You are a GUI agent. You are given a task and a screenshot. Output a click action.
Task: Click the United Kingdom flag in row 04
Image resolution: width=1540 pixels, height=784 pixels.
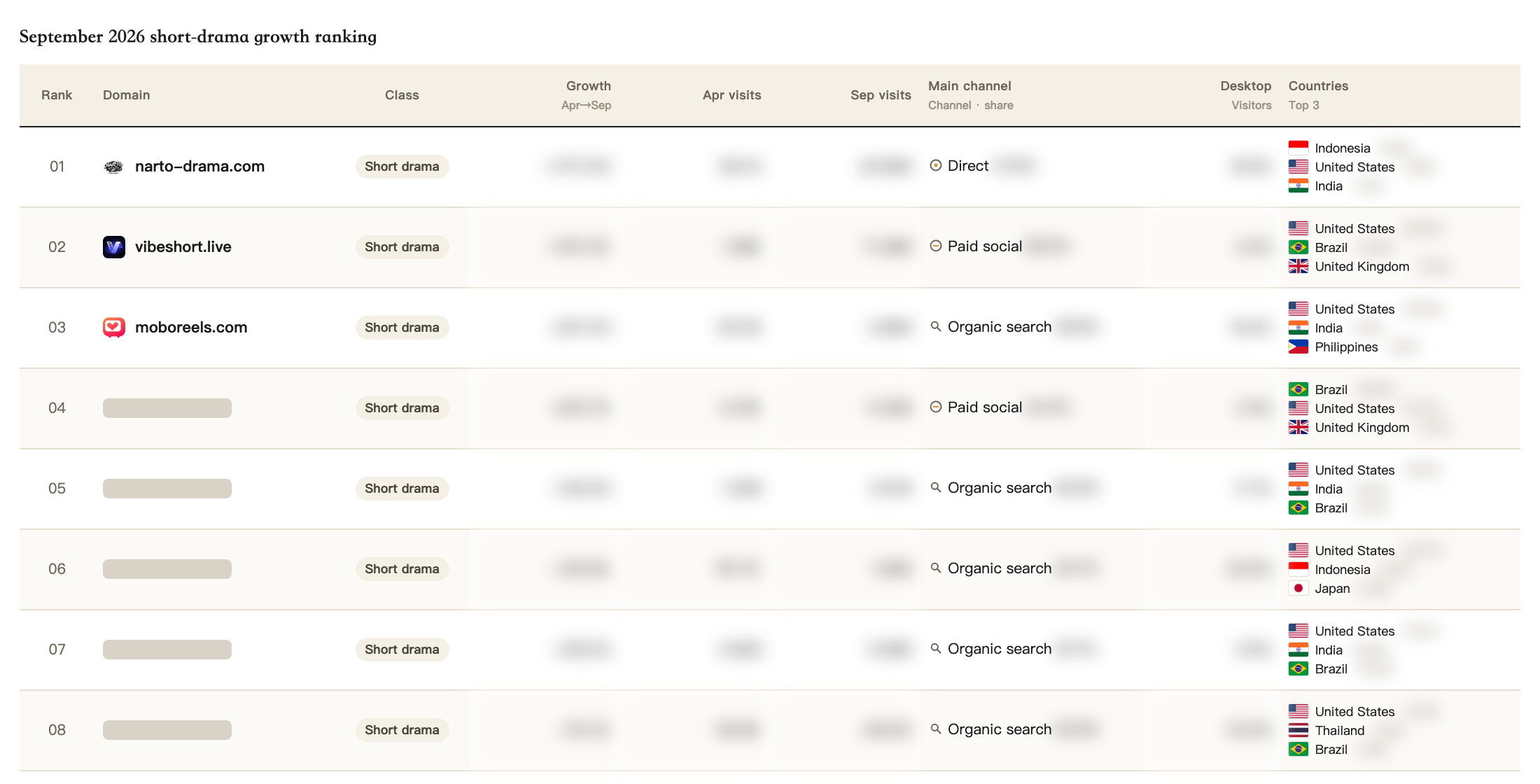click(1298, 427)
